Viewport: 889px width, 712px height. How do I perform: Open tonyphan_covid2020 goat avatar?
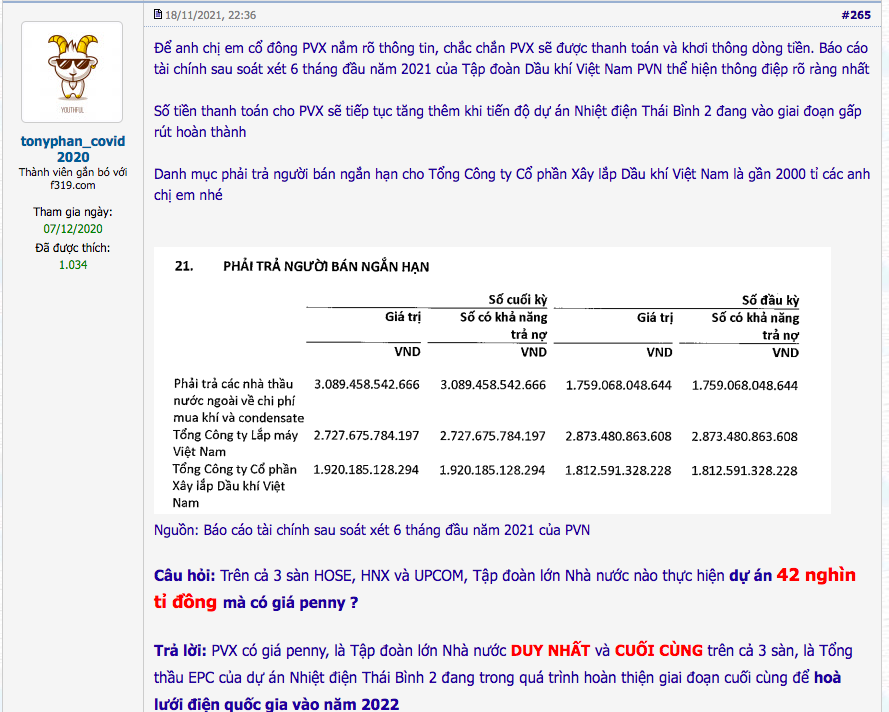pyautogui.click(x=72, y=72)
